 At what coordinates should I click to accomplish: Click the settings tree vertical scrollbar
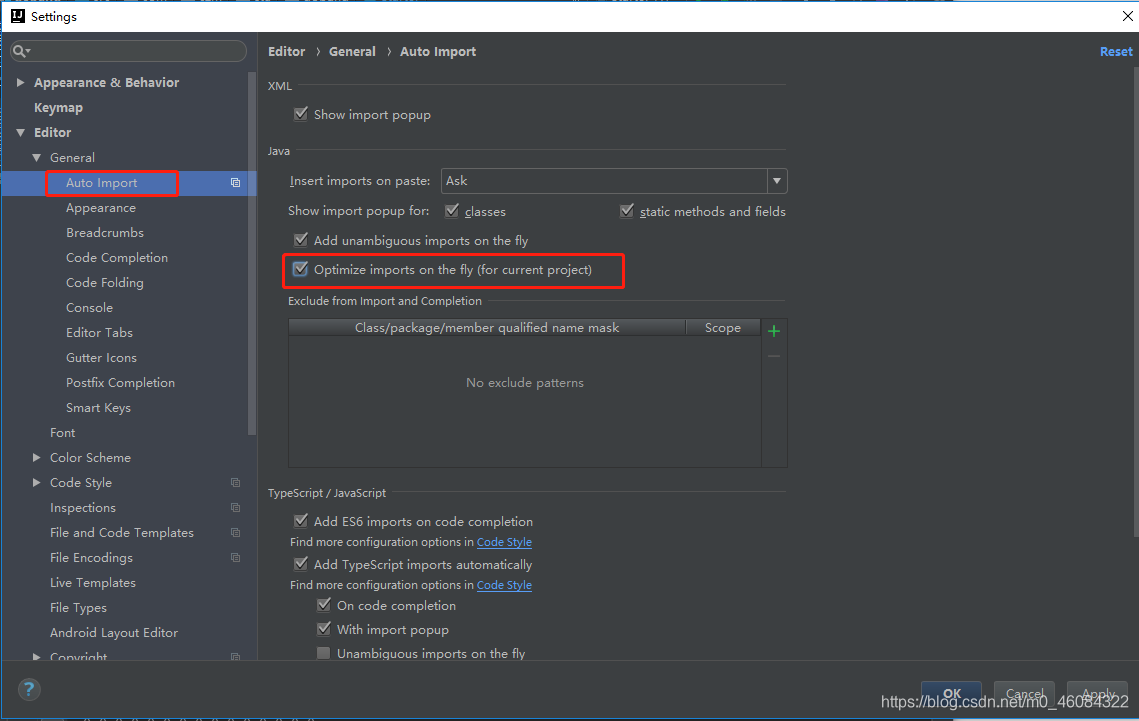(x=252, y=254)
